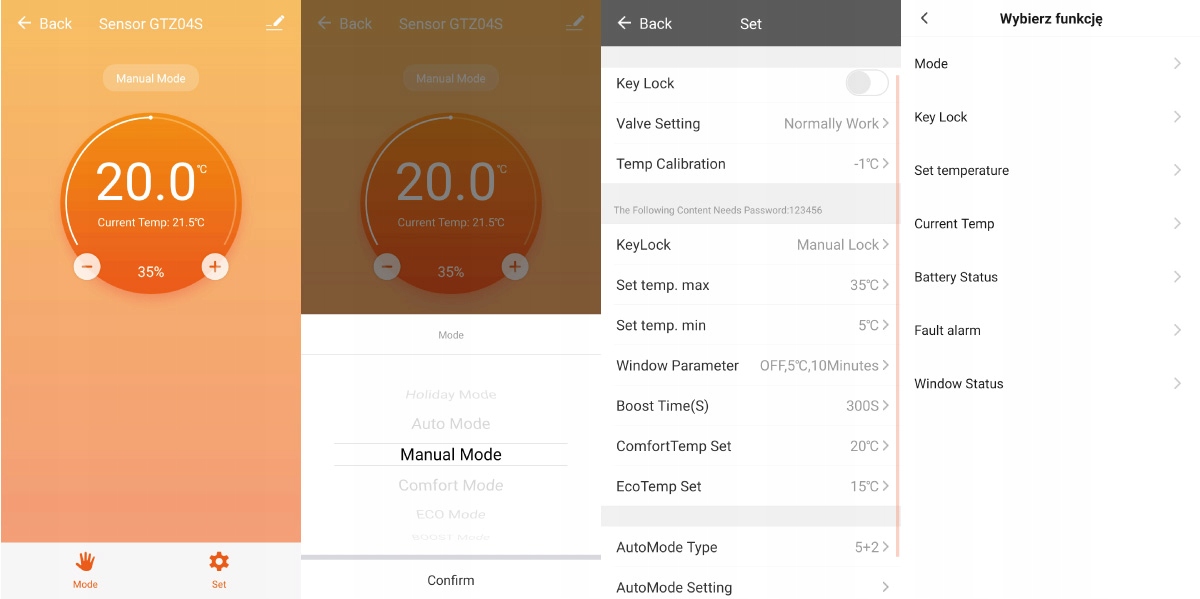Open Window Parameter setting
Screen dimensions: 1200x599
coord(750,366)
